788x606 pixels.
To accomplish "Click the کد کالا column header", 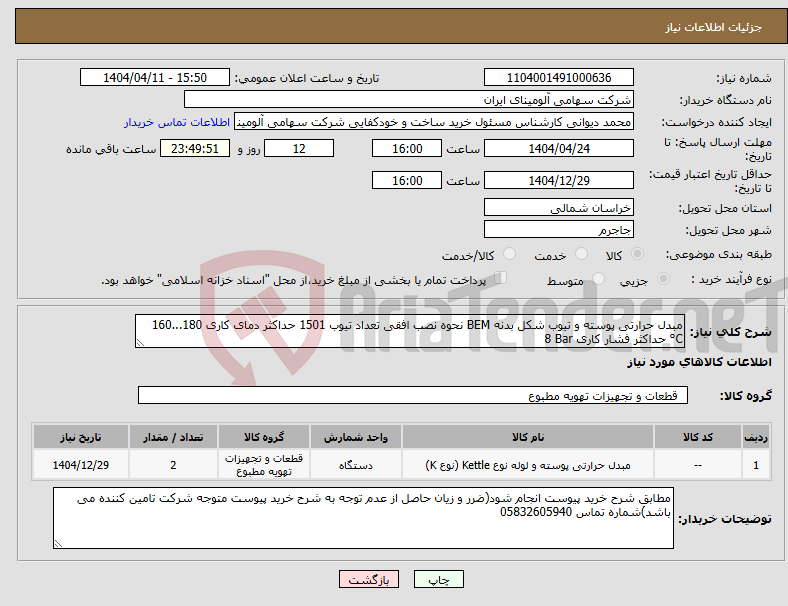I will 698,437.
